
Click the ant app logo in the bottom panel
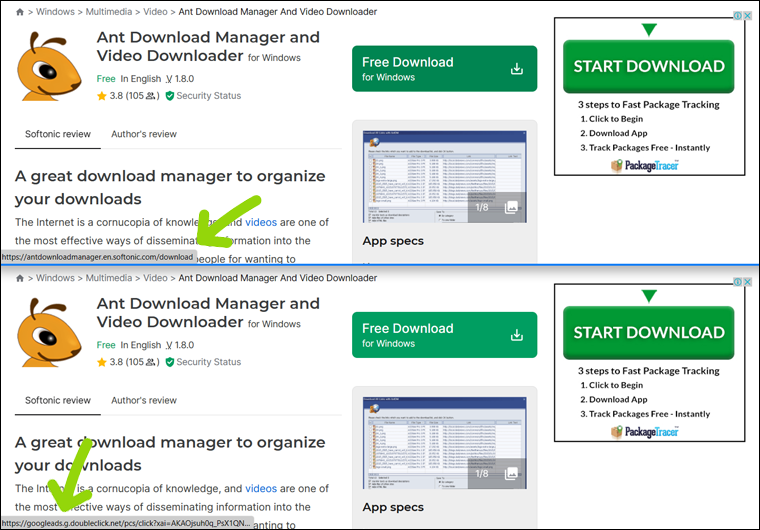[x=48, y=333]
